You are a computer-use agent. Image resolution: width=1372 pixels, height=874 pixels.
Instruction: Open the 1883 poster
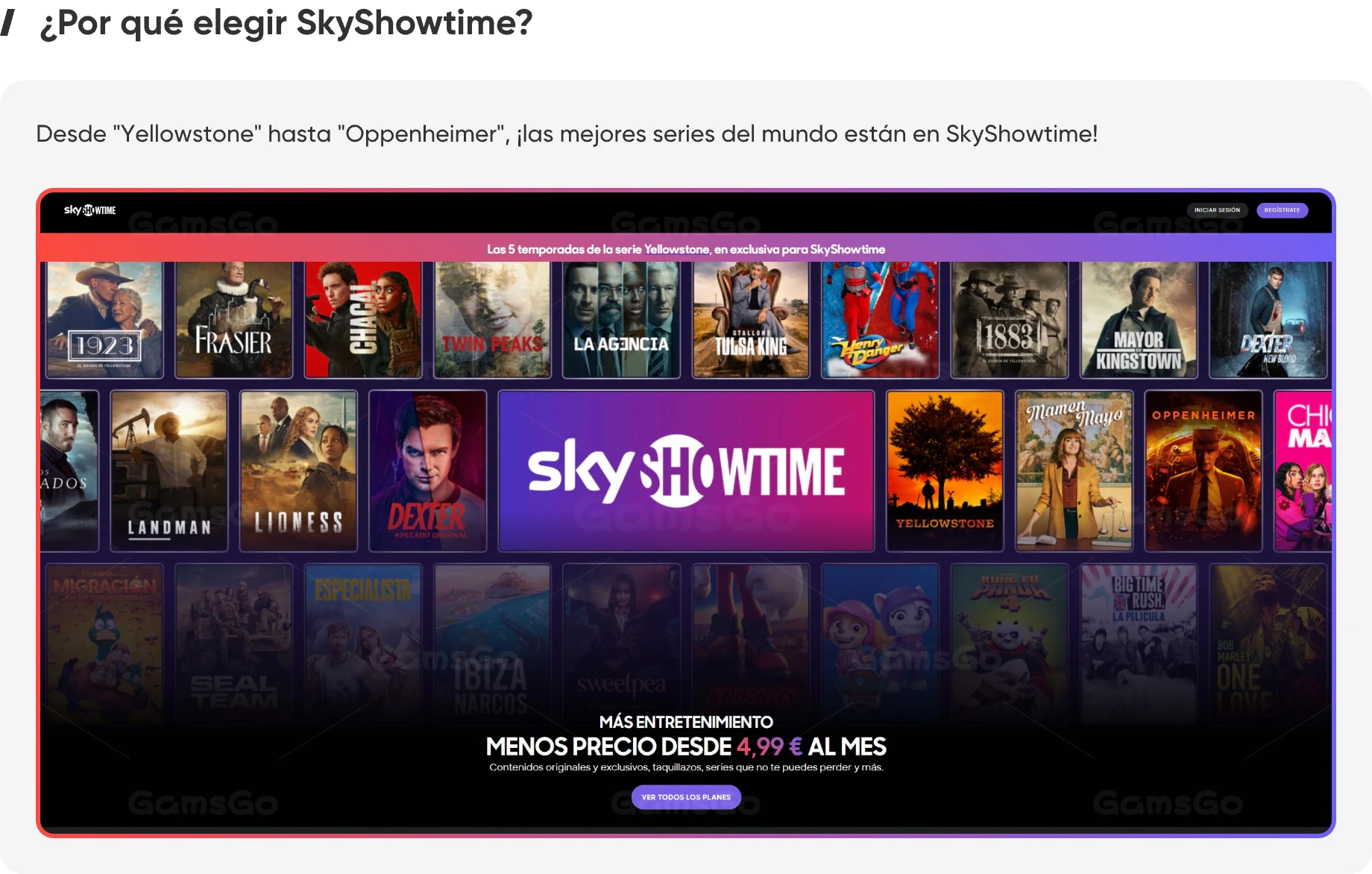(x=1010, y=319)
